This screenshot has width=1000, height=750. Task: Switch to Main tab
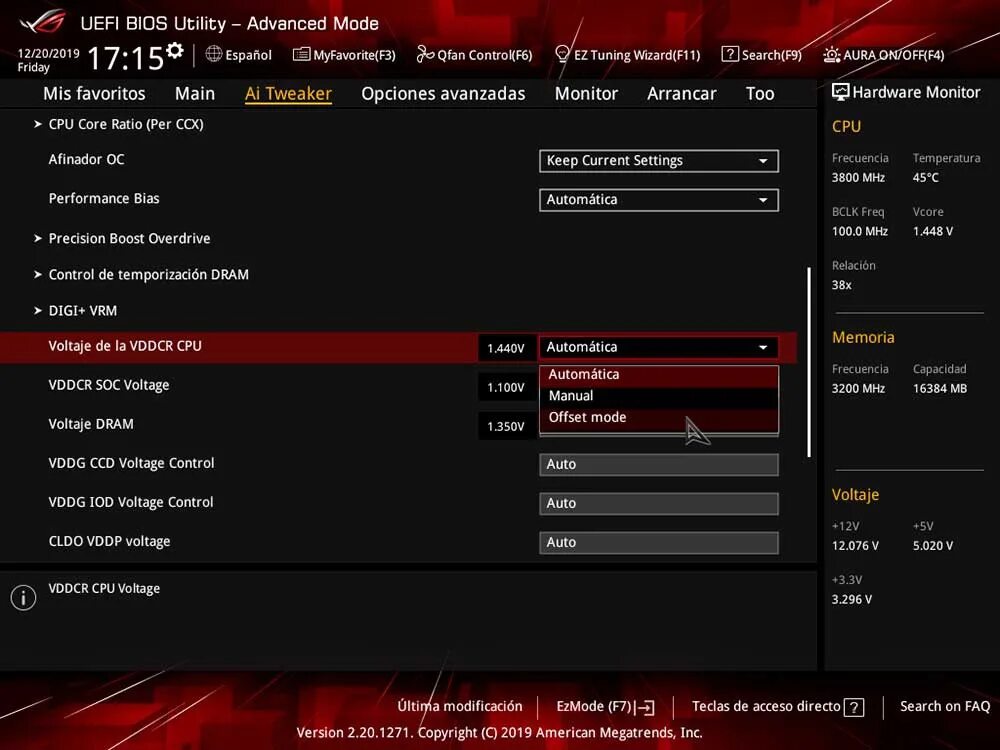pos(195,94)
